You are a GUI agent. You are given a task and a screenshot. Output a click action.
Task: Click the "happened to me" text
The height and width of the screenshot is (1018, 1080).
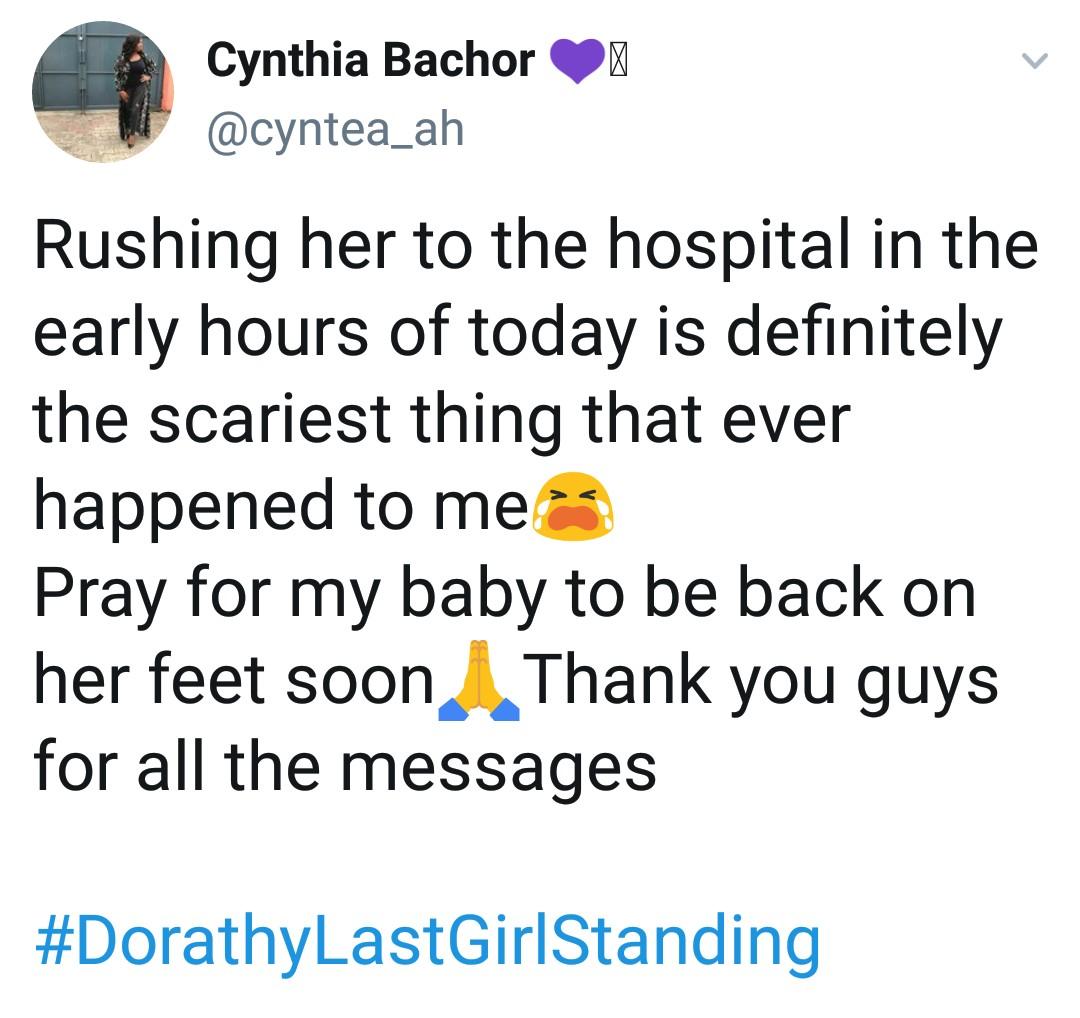click(x=280, y=506)
